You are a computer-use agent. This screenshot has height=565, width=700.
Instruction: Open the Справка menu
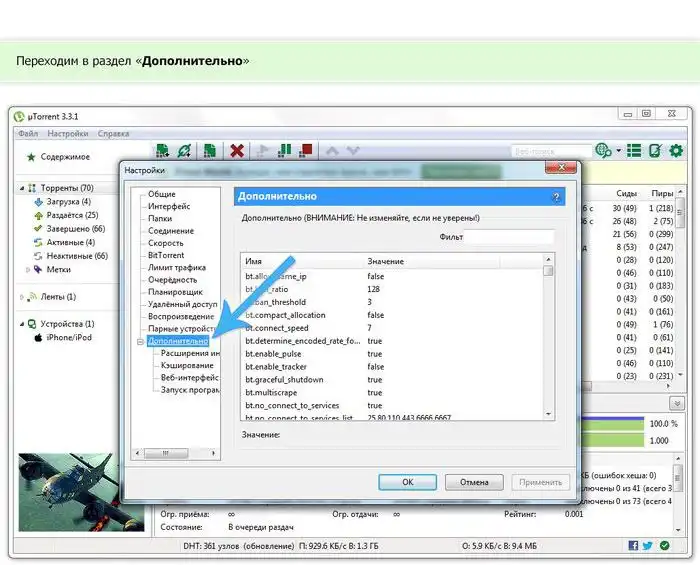coord(113,133)
